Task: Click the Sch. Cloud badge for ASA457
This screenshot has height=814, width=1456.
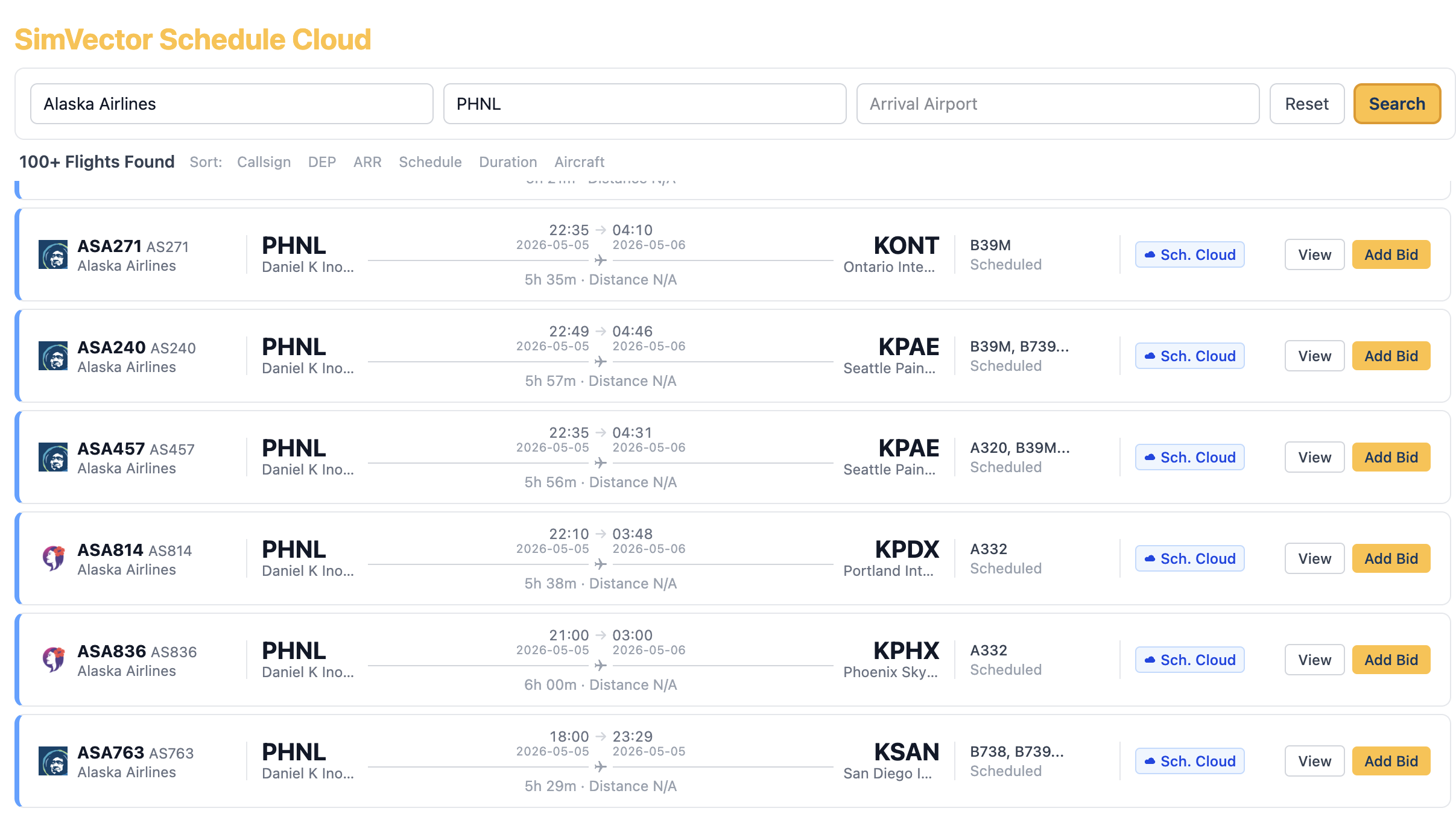Action: pyautogui.click(x=1189, y=458)
